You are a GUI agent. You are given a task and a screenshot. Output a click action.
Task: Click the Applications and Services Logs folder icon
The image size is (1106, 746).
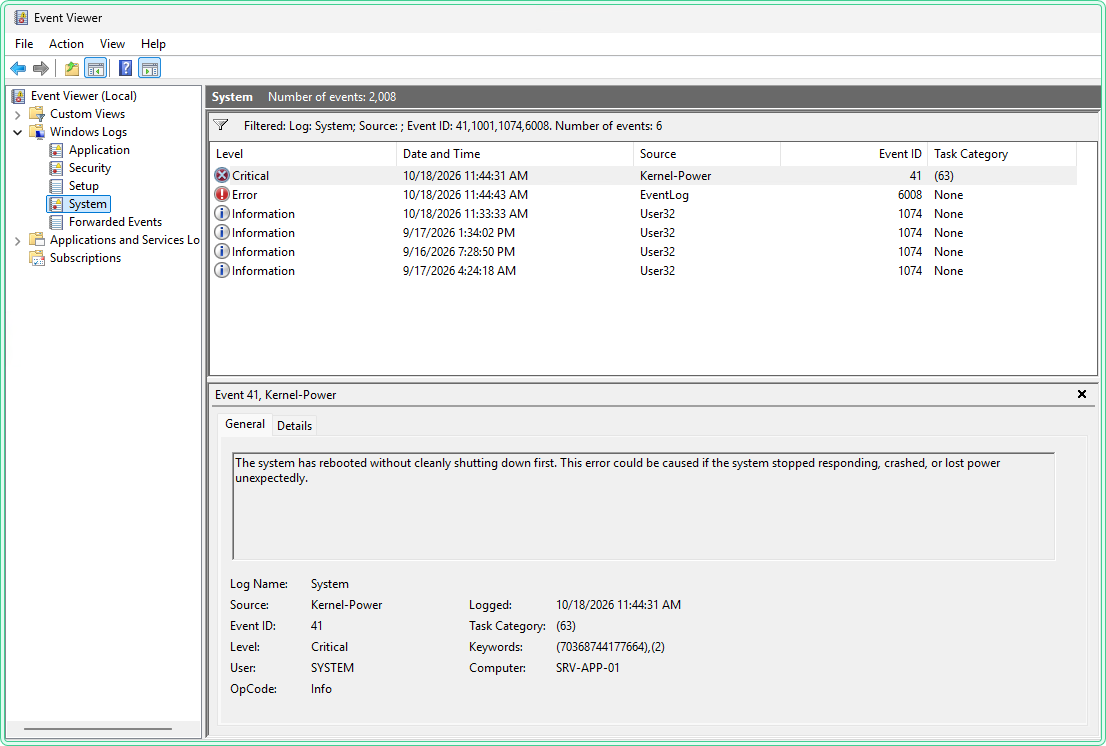37,240
